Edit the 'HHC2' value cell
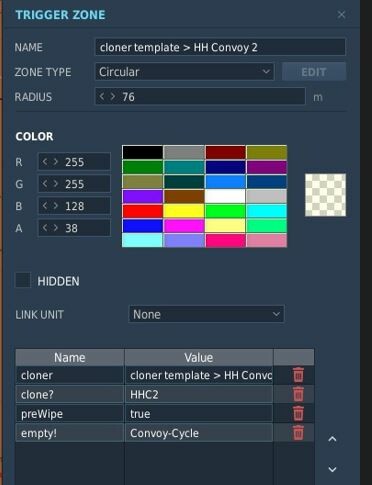The image size is (372, 485). click(x=199, y=394)
